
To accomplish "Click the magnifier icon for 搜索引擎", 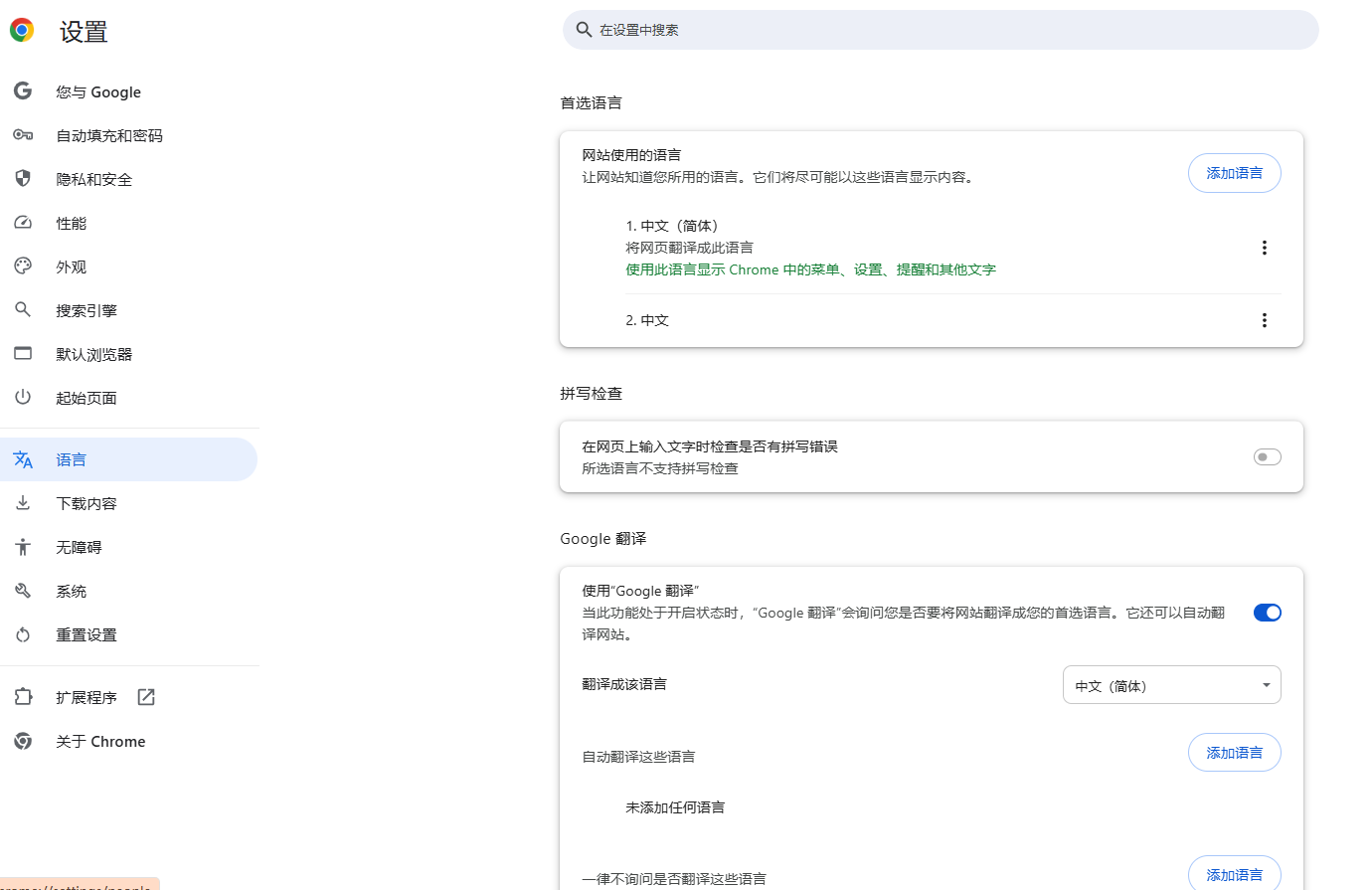I will (x=23, y=310).
